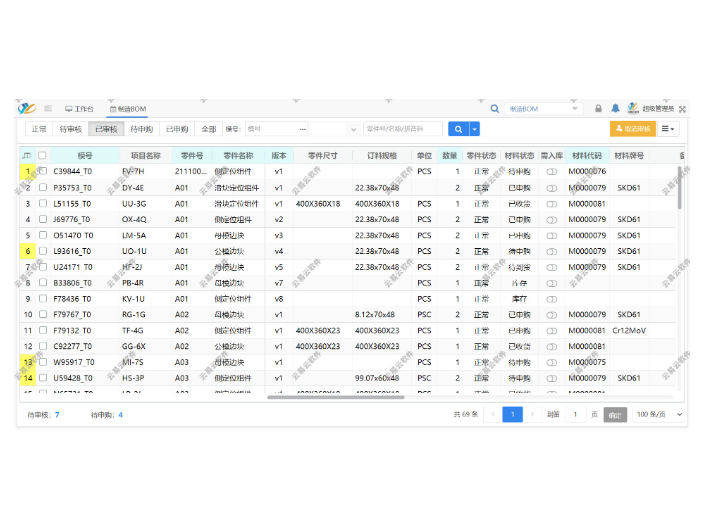Click the top search bar magnifier icon

click(x=495, y=108)
